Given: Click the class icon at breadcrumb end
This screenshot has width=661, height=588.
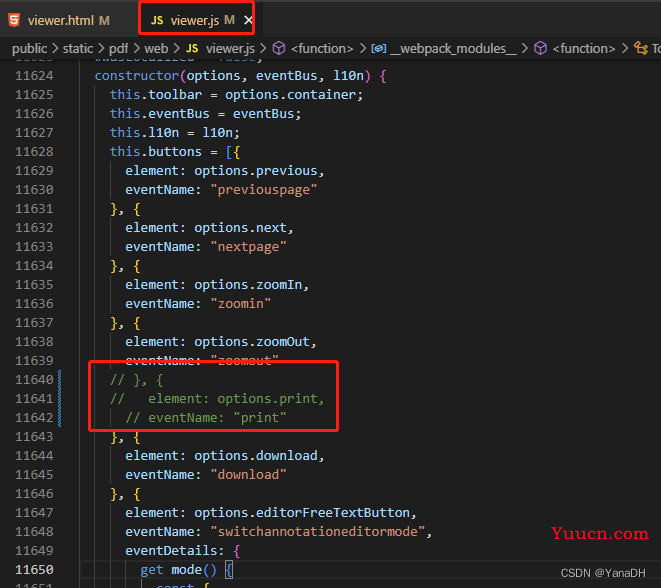Looking at the screenshot, I should (641, 48).
